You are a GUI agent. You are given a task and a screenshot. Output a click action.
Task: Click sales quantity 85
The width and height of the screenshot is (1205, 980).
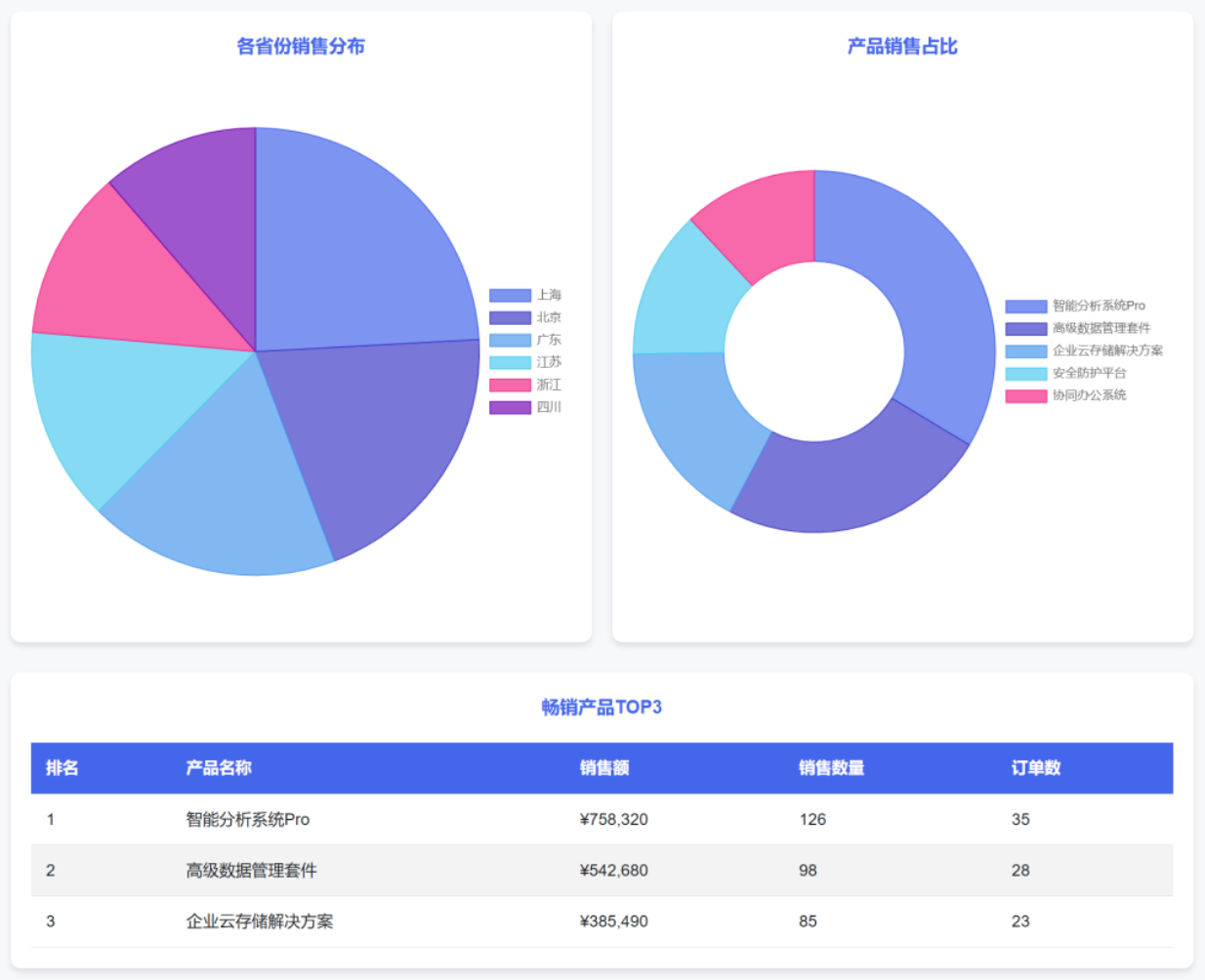[x=808, y=921]
